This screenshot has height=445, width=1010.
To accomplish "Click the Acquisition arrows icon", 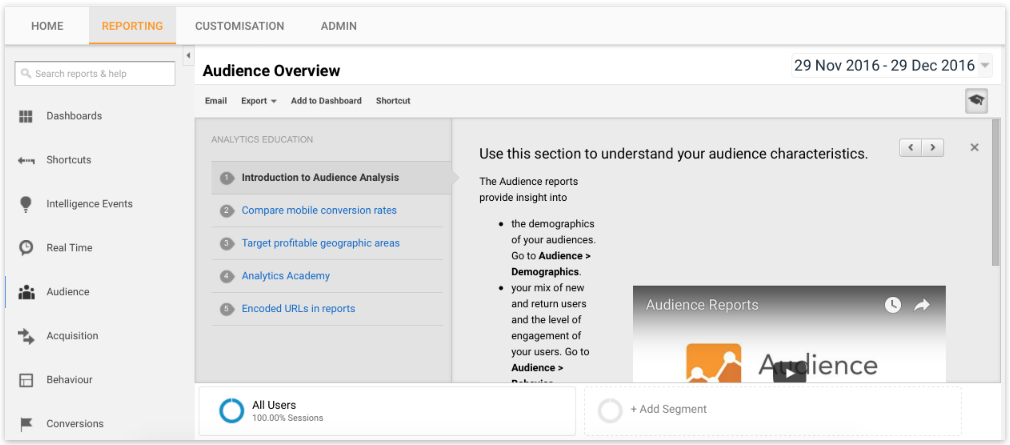I will (x=26, y=336).
